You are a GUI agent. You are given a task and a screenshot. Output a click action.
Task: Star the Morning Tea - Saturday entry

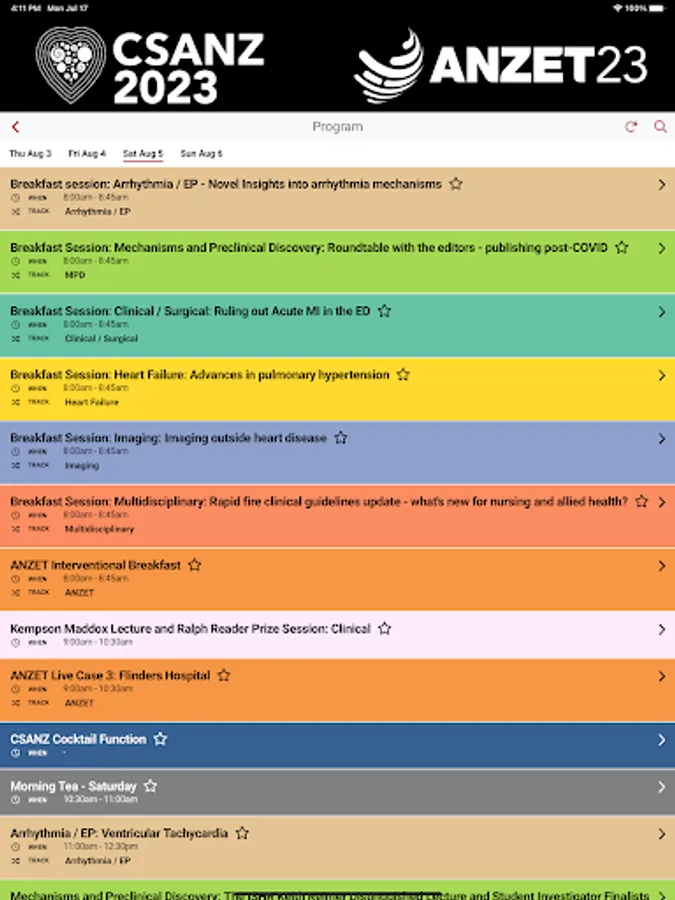tap(150, 786)
